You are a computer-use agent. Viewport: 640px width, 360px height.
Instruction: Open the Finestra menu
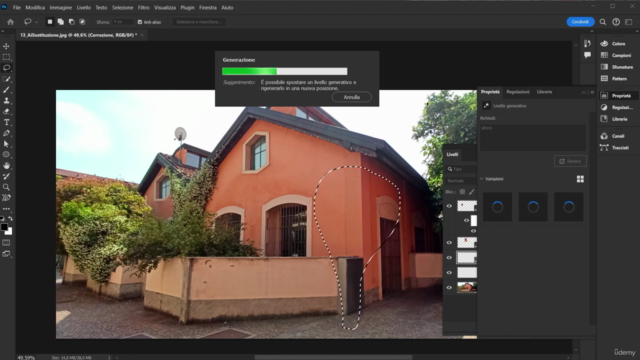208,7
